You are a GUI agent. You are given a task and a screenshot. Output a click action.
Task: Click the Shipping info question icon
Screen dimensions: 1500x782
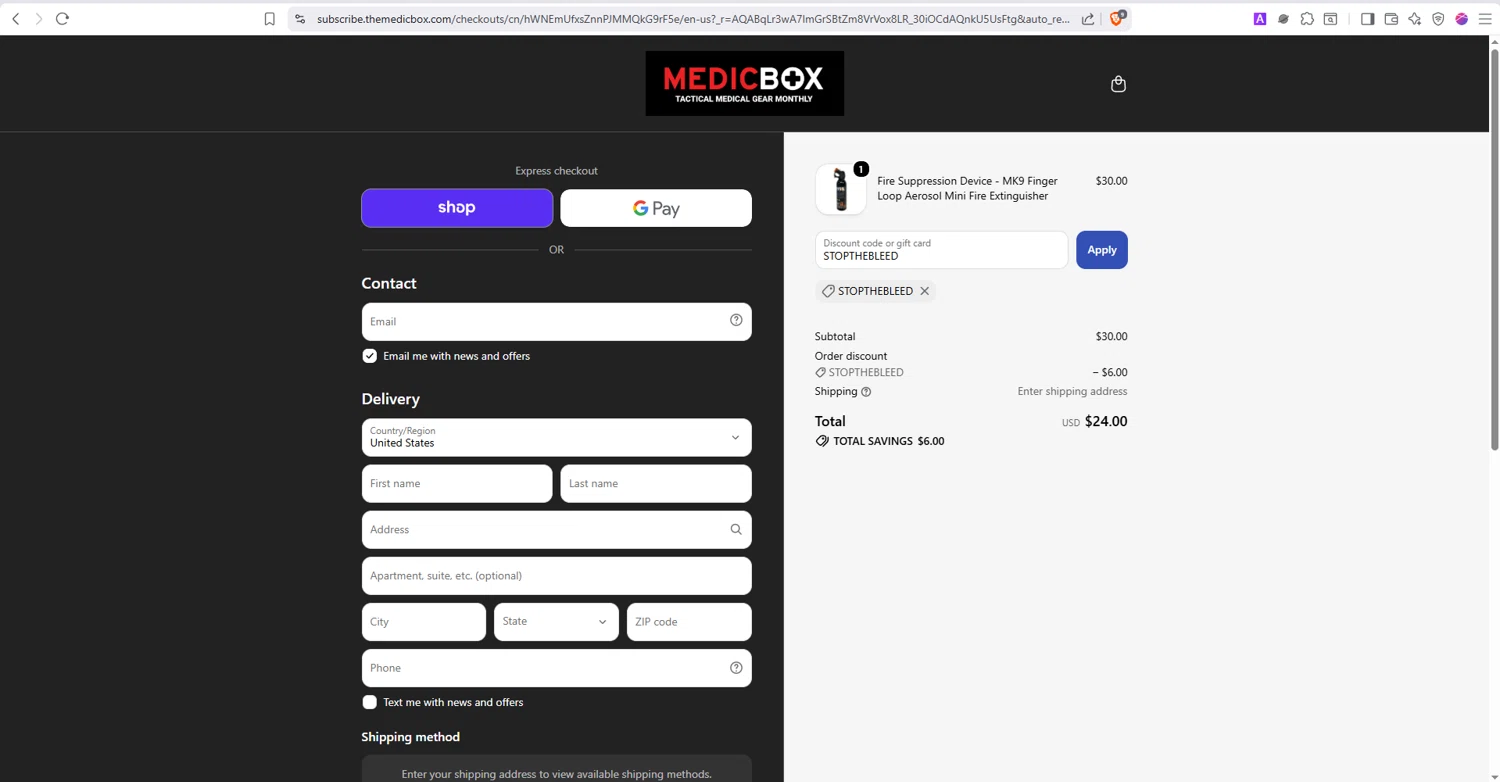click(866, 392)
